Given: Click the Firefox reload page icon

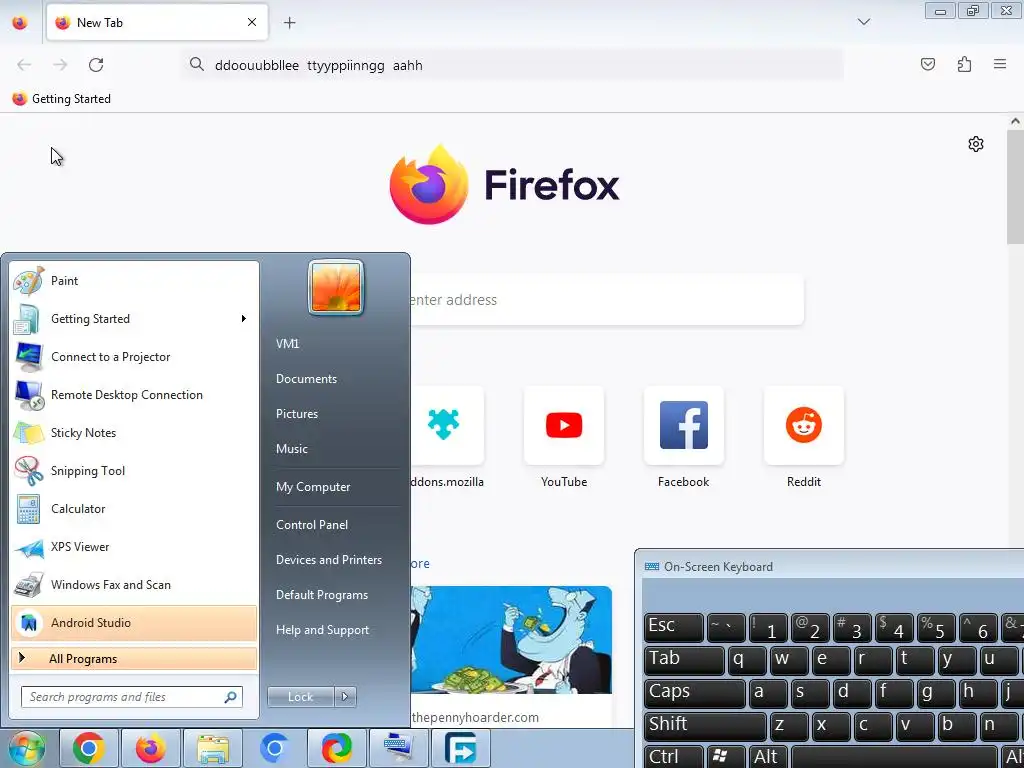Looking at the screenshot, I should (x=96, y=65).
